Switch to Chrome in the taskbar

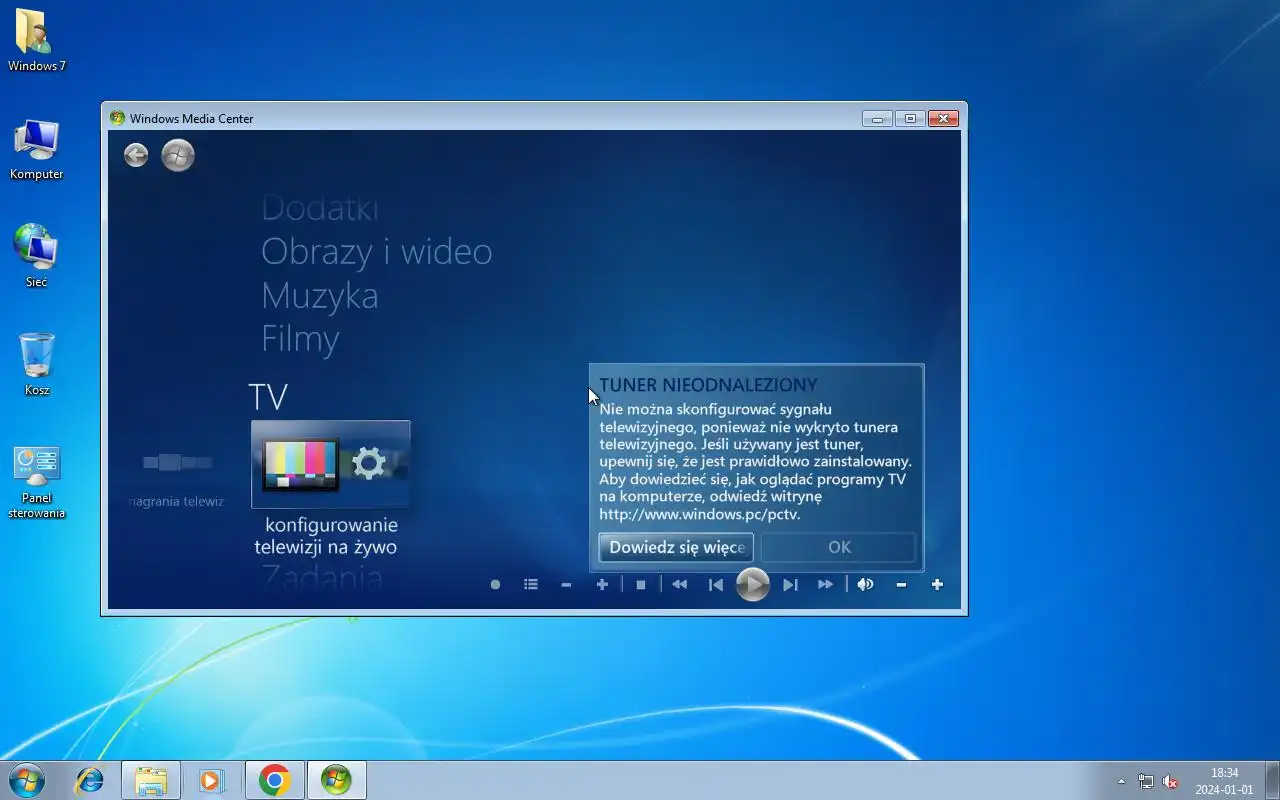[275, 780]
